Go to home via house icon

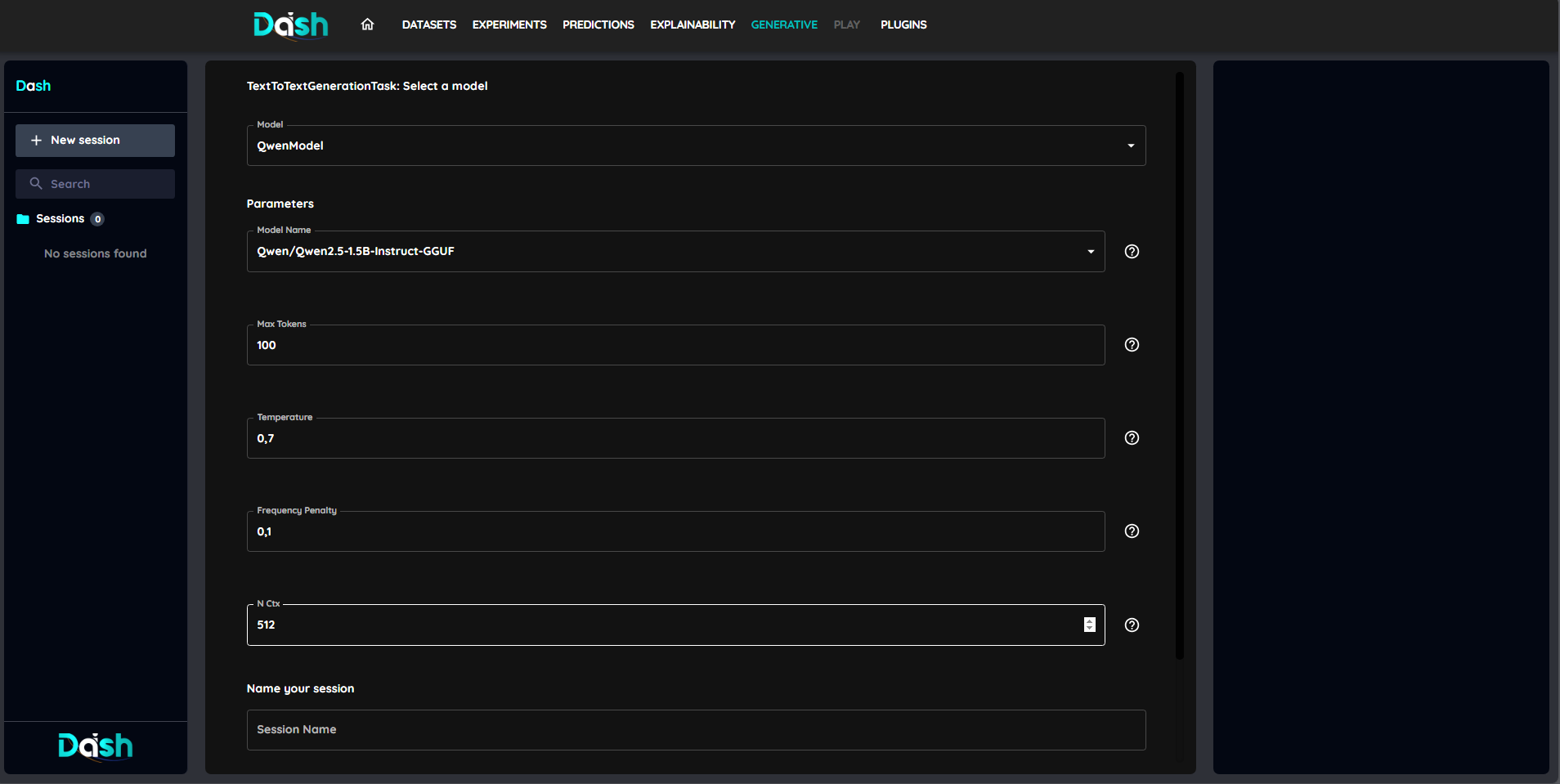point(367,25)
